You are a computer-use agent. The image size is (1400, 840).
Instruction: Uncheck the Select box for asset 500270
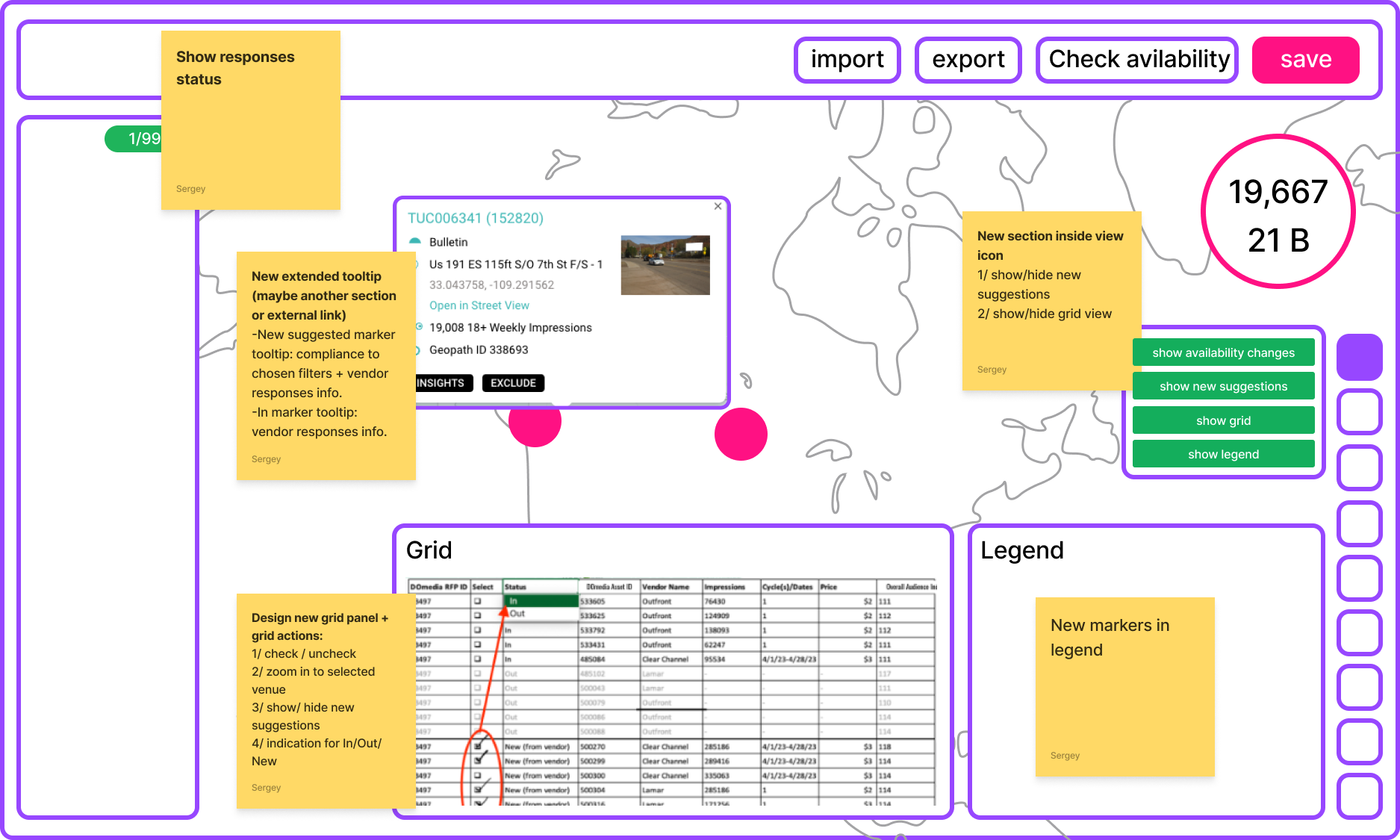pos(478,746)
